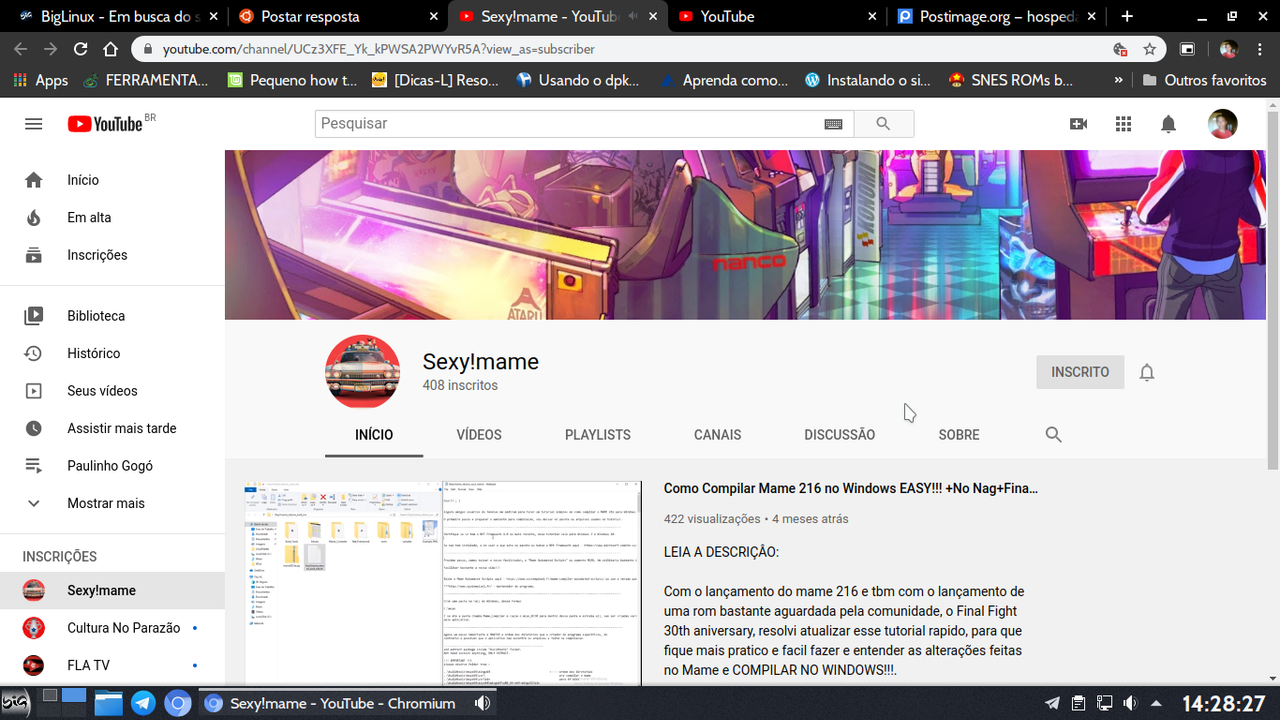This screenshot has height=720, width=1280.
Task: Open volume control in system tray
Action: [x=1130, y=703]
